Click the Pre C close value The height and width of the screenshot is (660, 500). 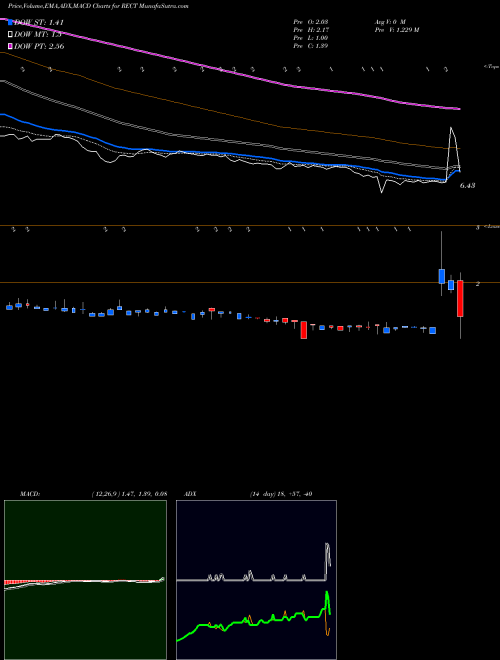[311, 46]
